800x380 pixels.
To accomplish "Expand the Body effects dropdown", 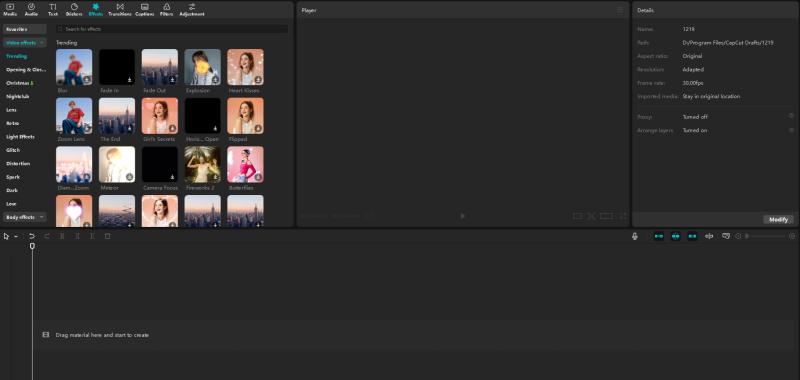I will coord(24,217).
